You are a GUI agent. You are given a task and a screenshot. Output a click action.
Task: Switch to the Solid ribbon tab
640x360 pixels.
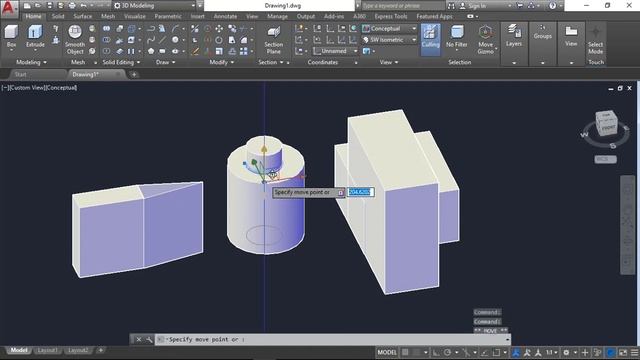point(58,16)
